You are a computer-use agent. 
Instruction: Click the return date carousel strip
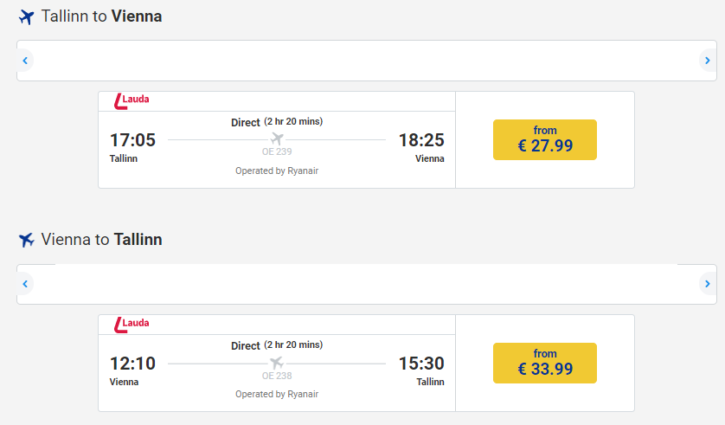[366, 284]
